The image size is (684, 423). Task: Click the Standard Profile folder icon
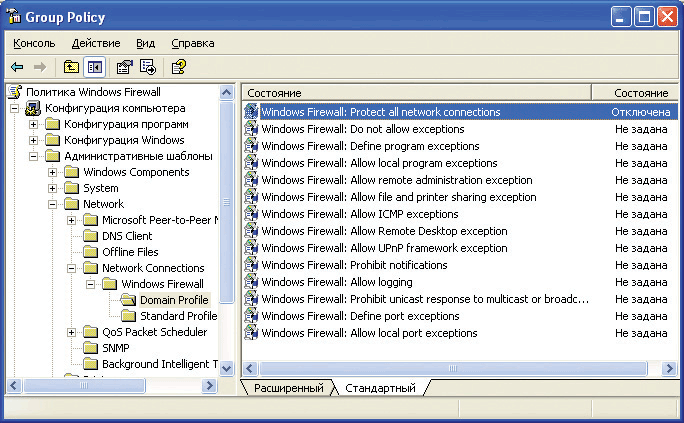(128, 316)
